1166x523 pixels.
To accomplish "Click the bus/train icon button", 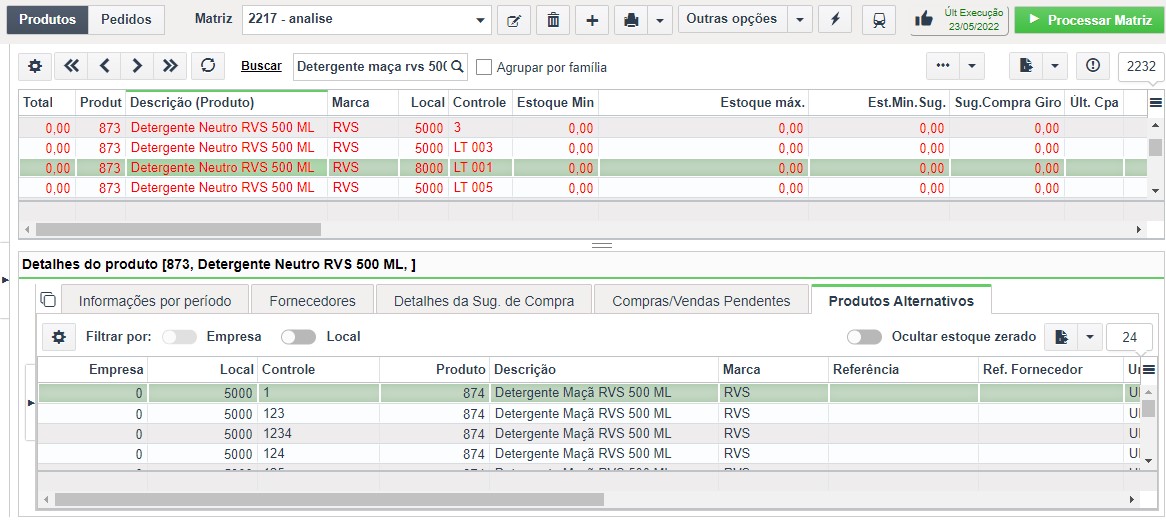I will [879, 20].
